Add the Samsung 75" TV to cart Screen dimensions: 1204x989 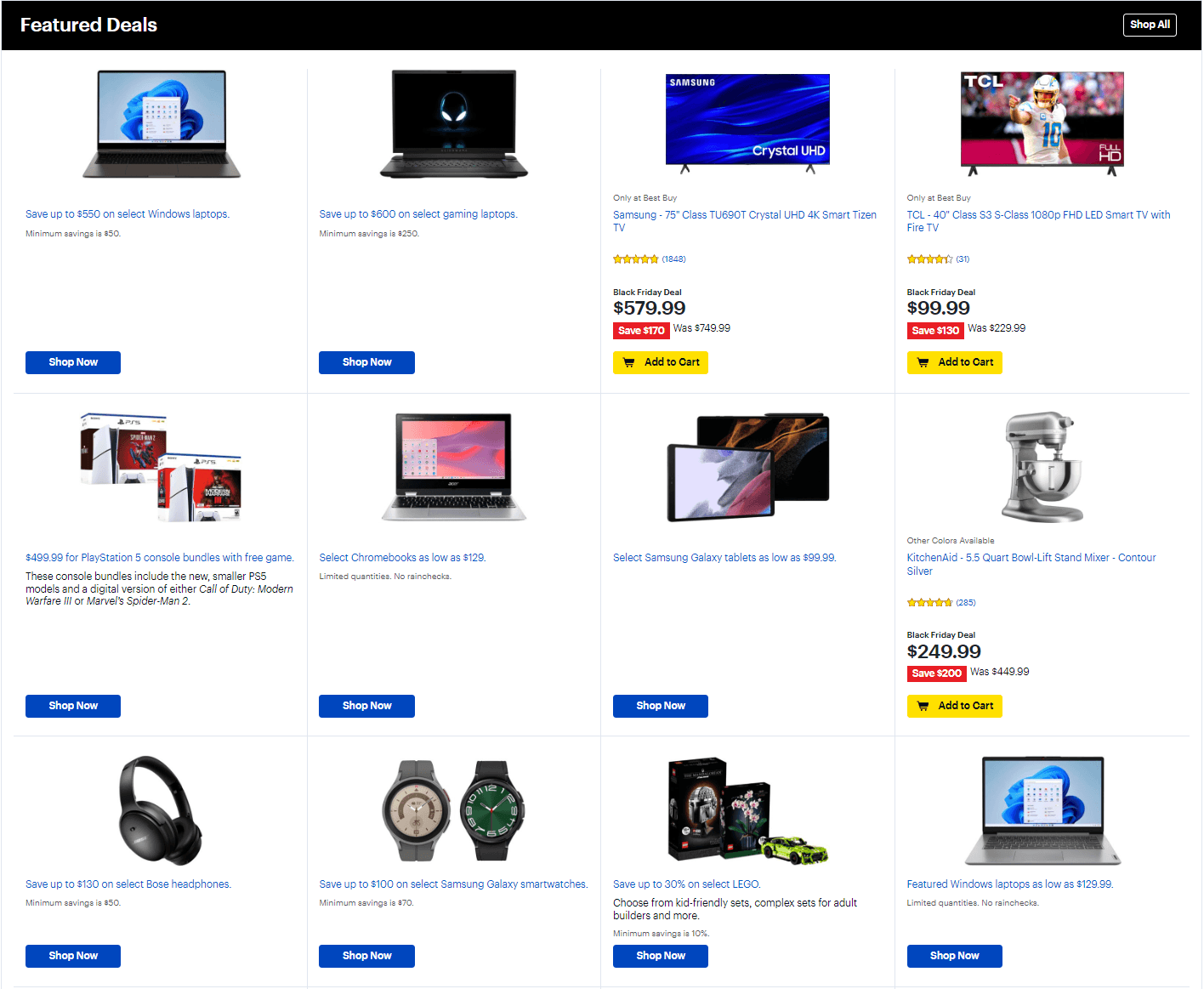[x=661, y=362]
